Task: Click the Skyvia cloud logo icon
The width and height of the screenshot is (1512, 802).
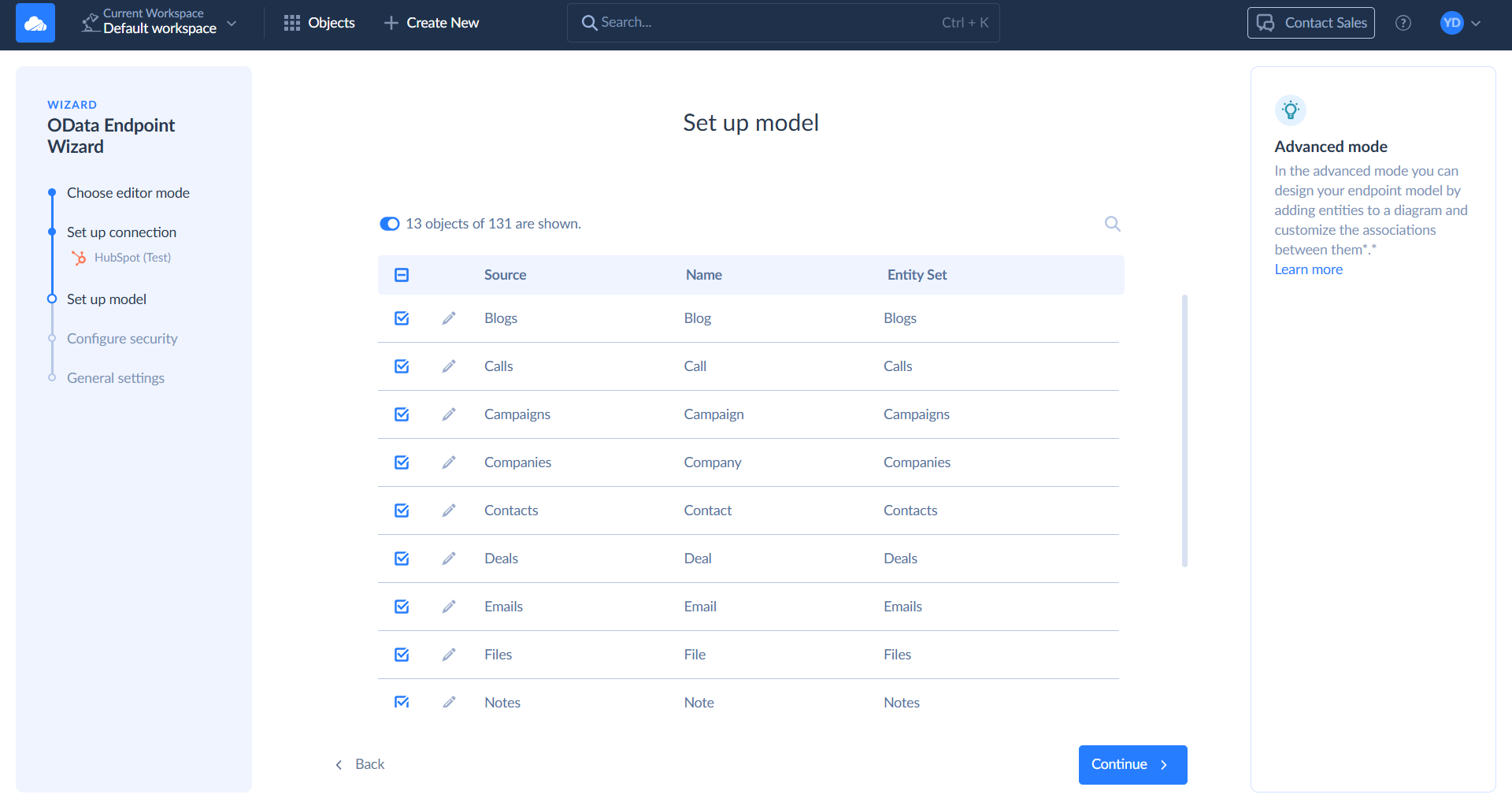Action: click(35, 23)
